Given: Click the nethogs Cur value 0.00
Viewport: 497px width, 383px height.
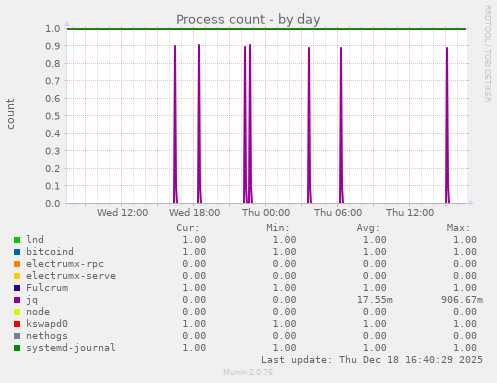Looking at the screenshot, I should (x=194, y=336).
